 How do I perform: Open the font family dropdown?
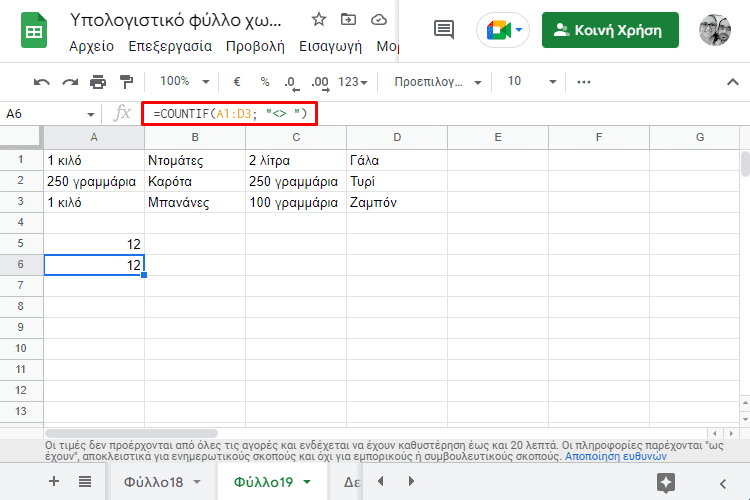437,82
